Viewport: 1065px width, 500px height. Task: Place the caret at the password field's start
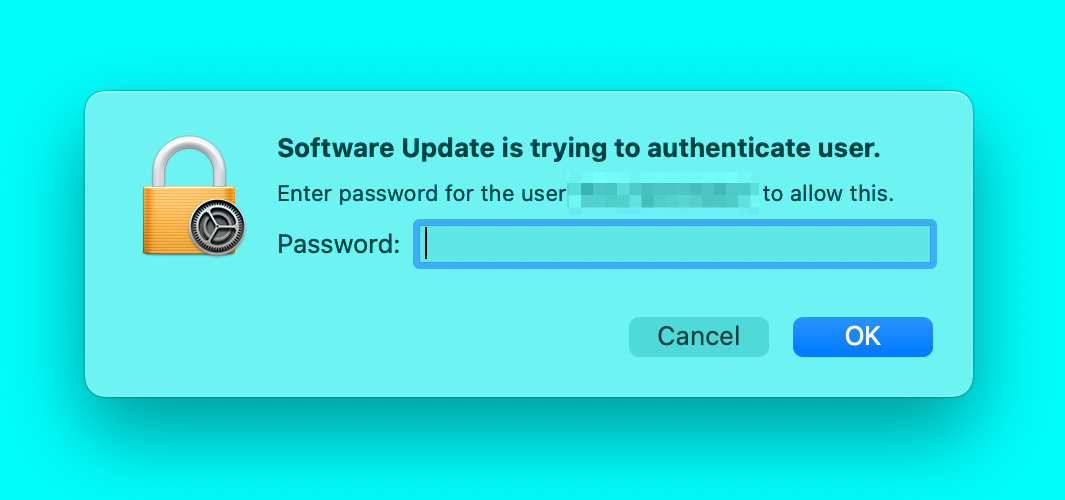[426, 244]
